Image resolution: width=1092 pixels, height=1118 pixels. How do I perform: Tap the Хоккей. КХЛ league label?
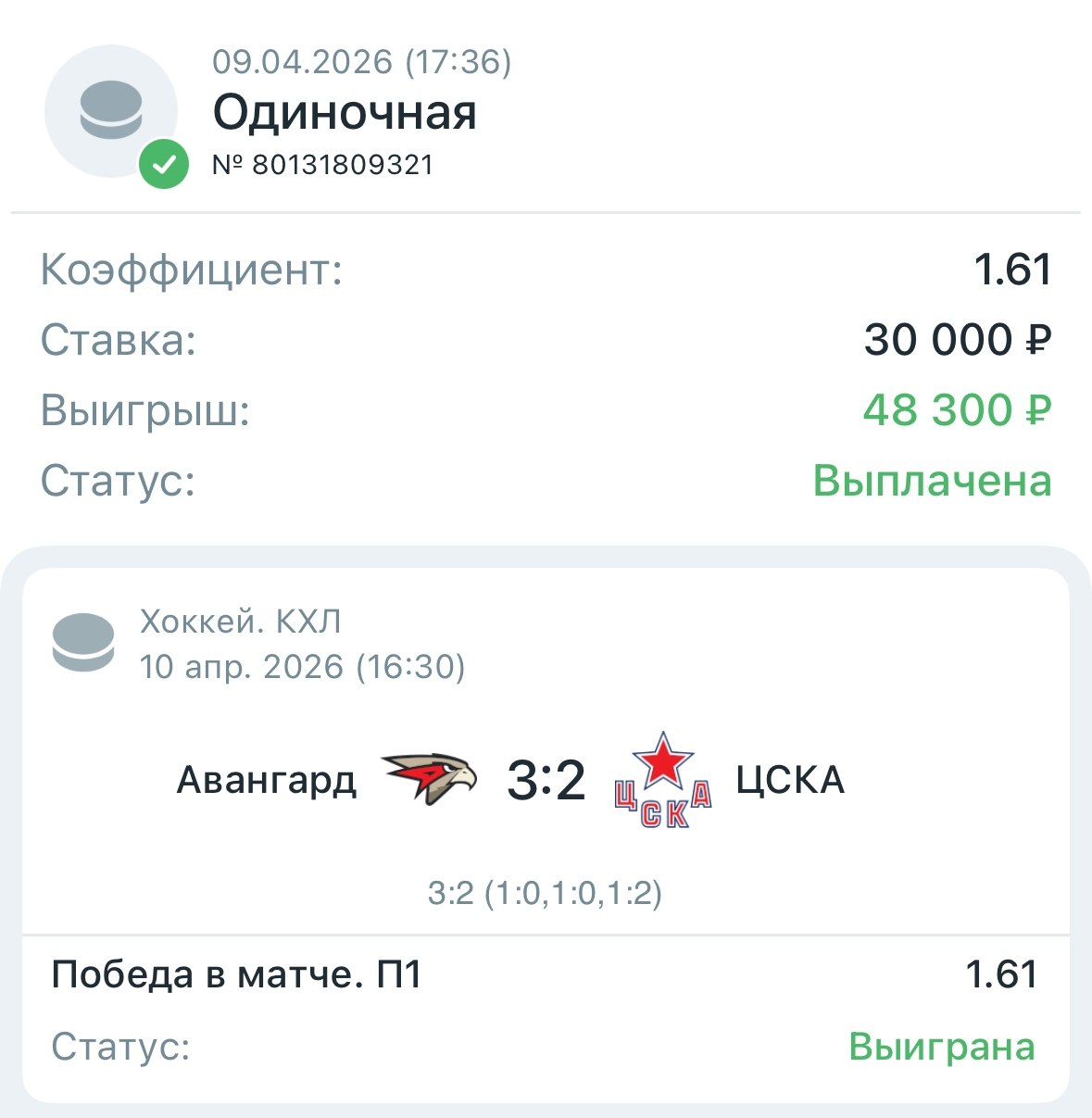tap(241, 622)
